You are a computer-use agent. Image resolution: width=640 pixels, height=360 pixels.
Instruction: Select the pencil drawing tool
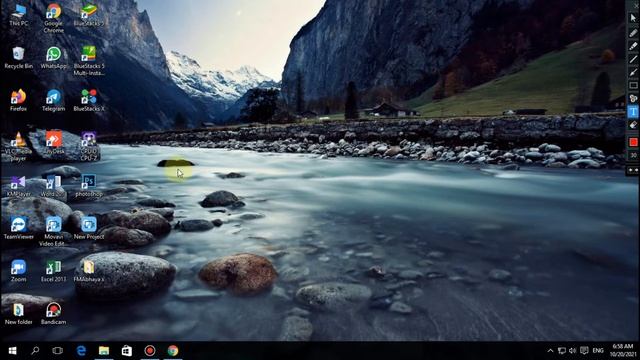tap(633, 33)
